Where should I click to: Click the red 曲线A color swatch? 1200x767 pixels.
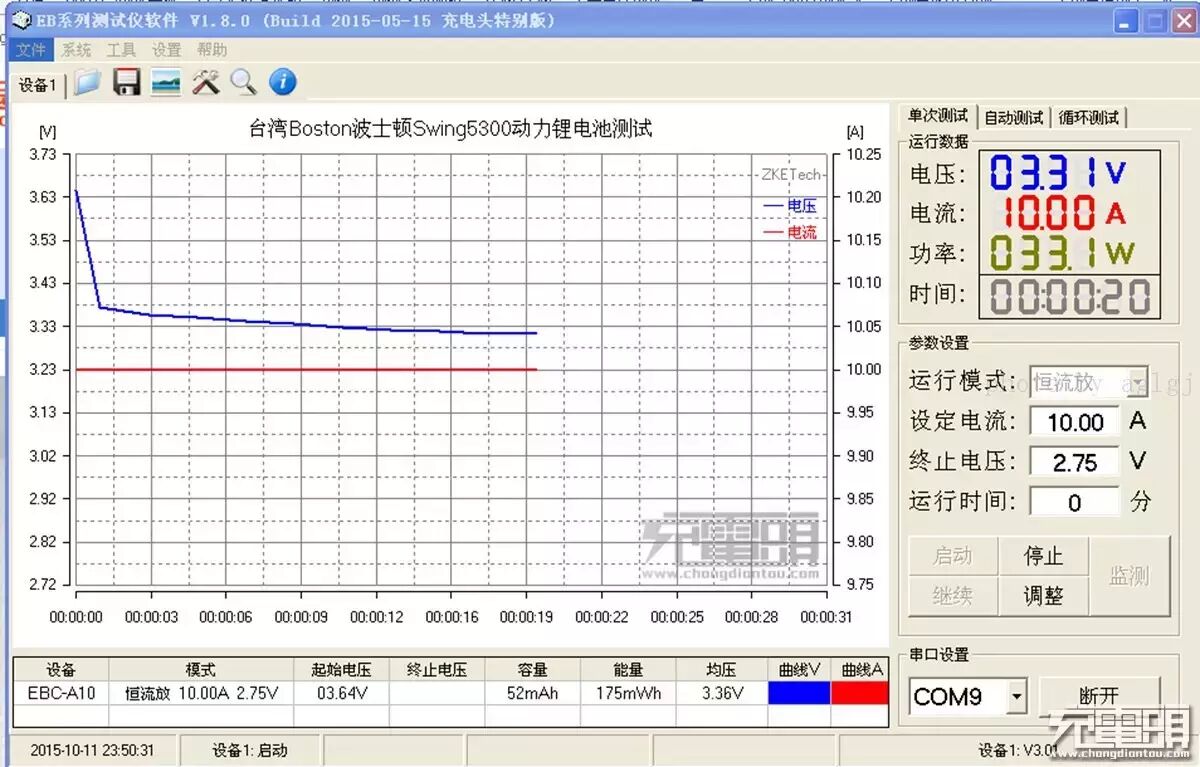[x=860, y=693]
